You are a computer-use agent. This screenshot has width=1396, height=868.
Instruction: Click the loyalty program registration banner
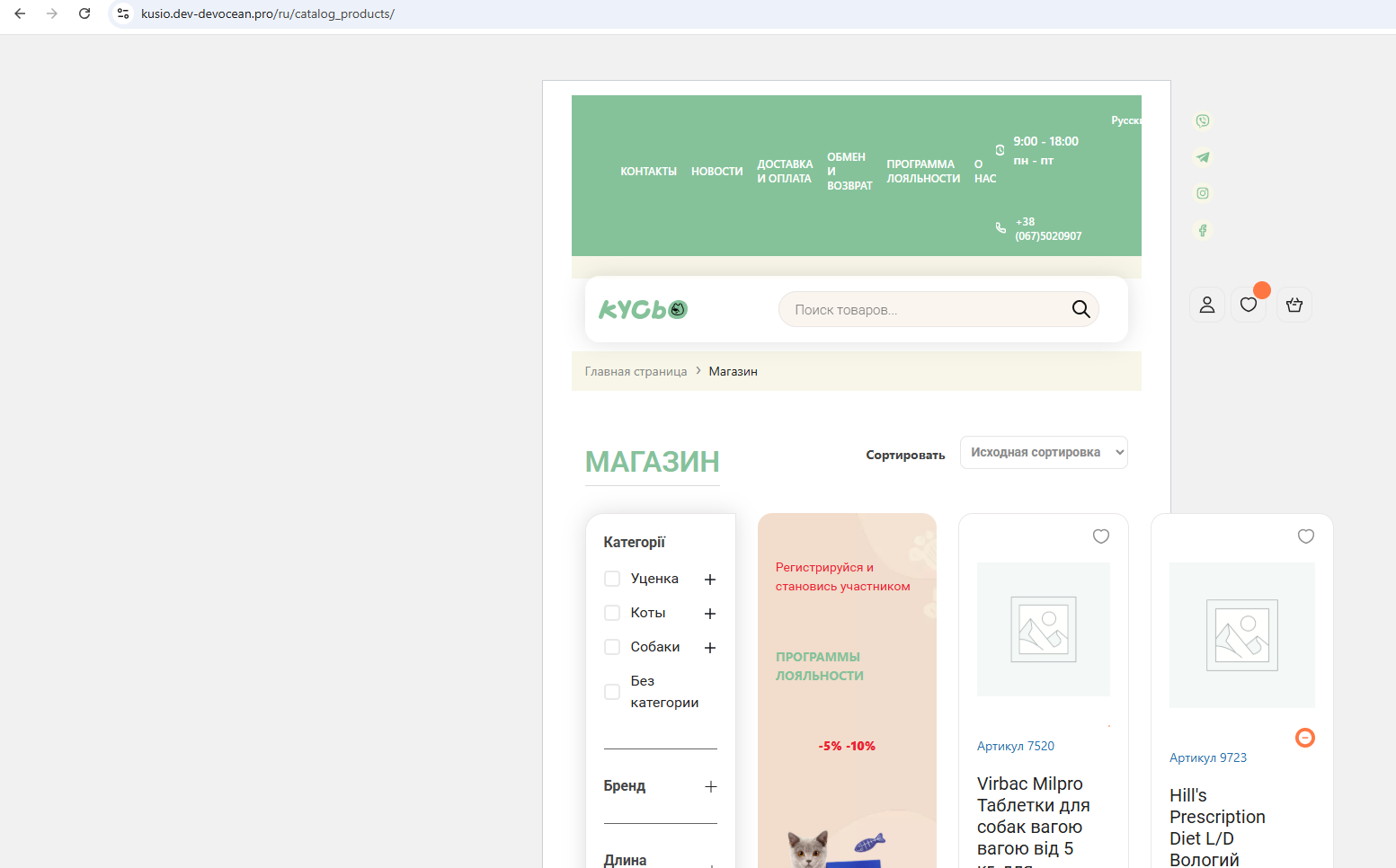click(x=847, y=690)
